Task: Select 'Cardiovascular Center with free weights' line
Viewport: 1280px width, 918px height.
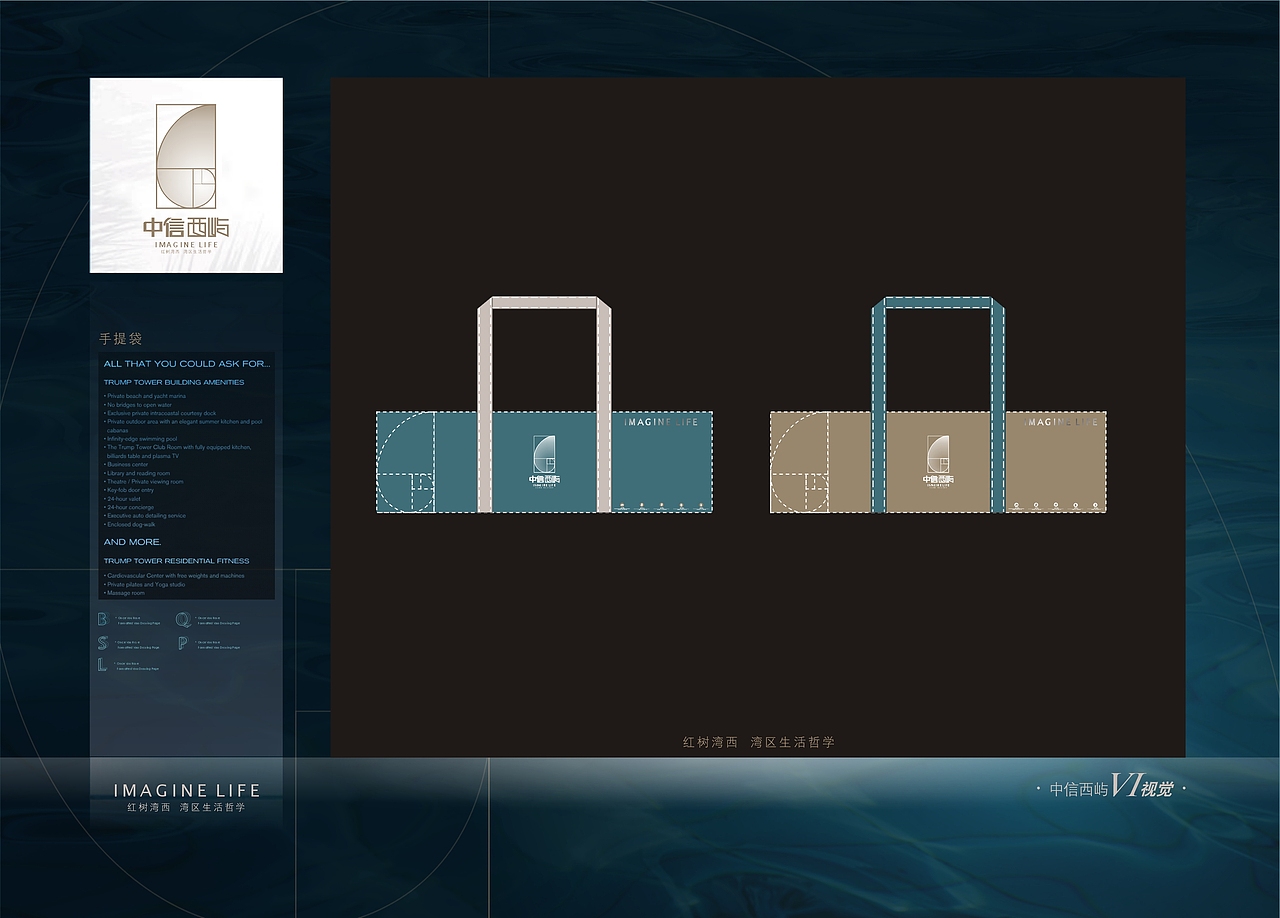Action: pos(174,576)
